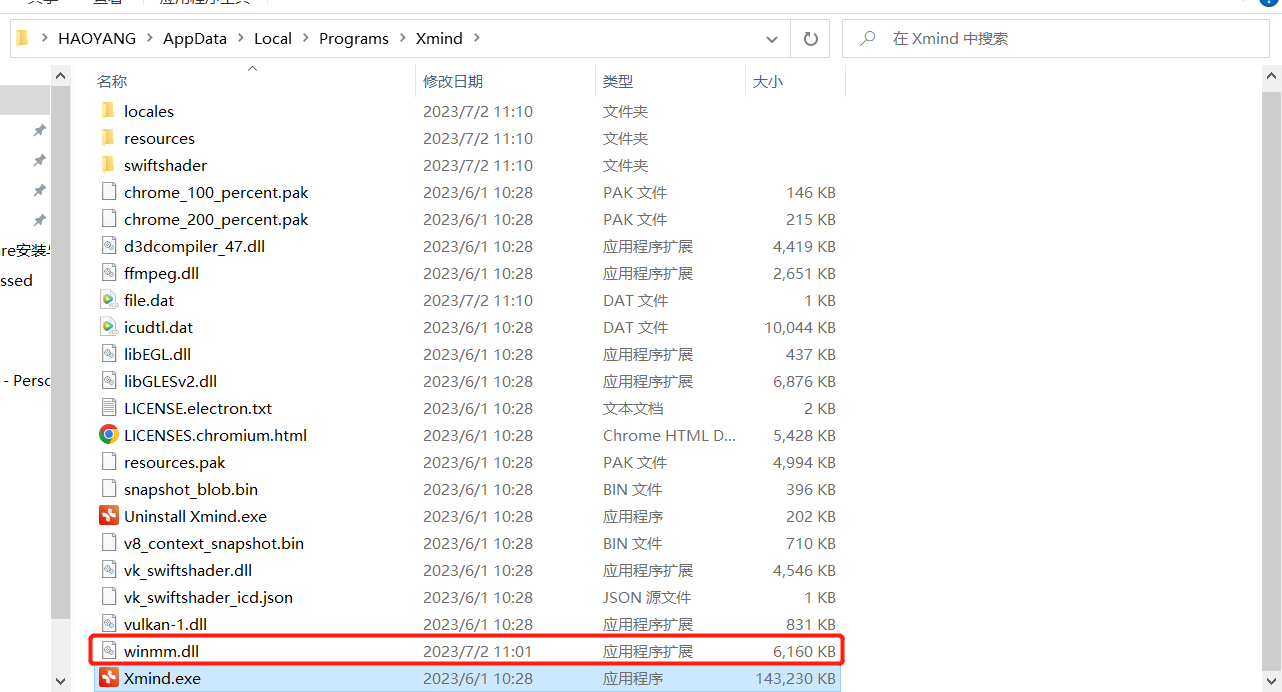Click the resources.pak file icon
1282x692 pixels.
coord(108,462)
